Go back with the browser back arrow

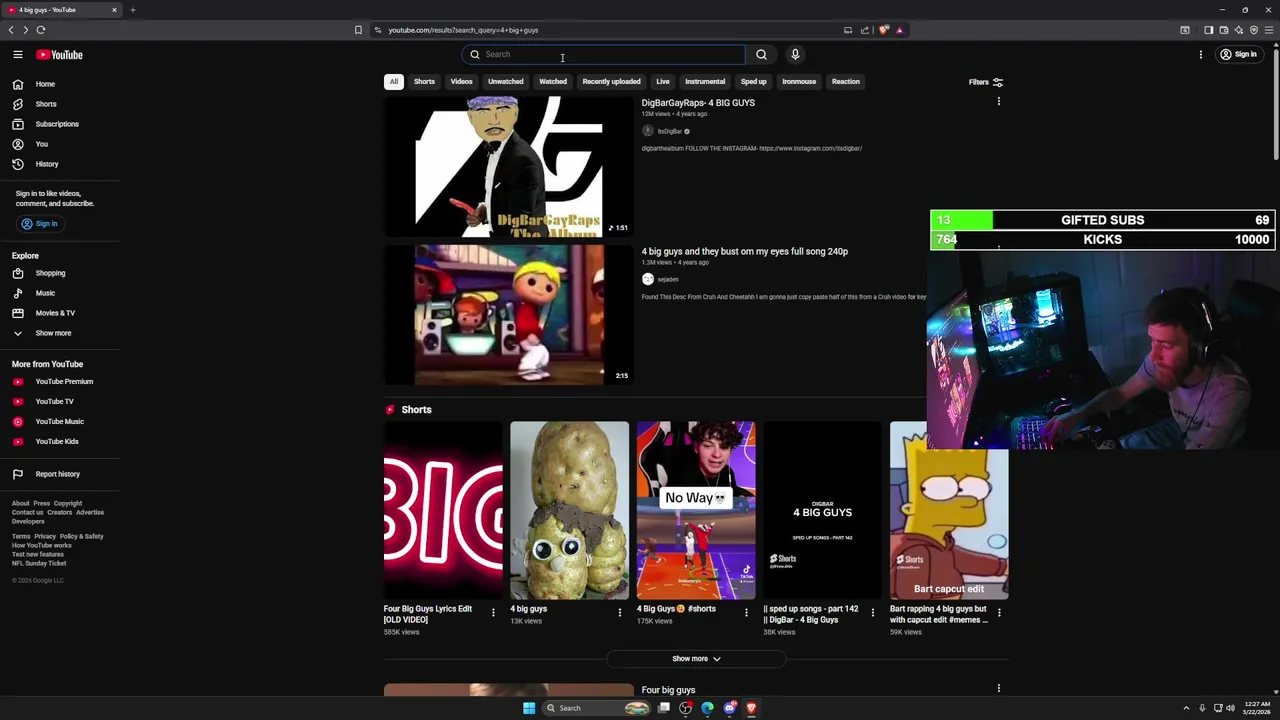click(11, 30)
